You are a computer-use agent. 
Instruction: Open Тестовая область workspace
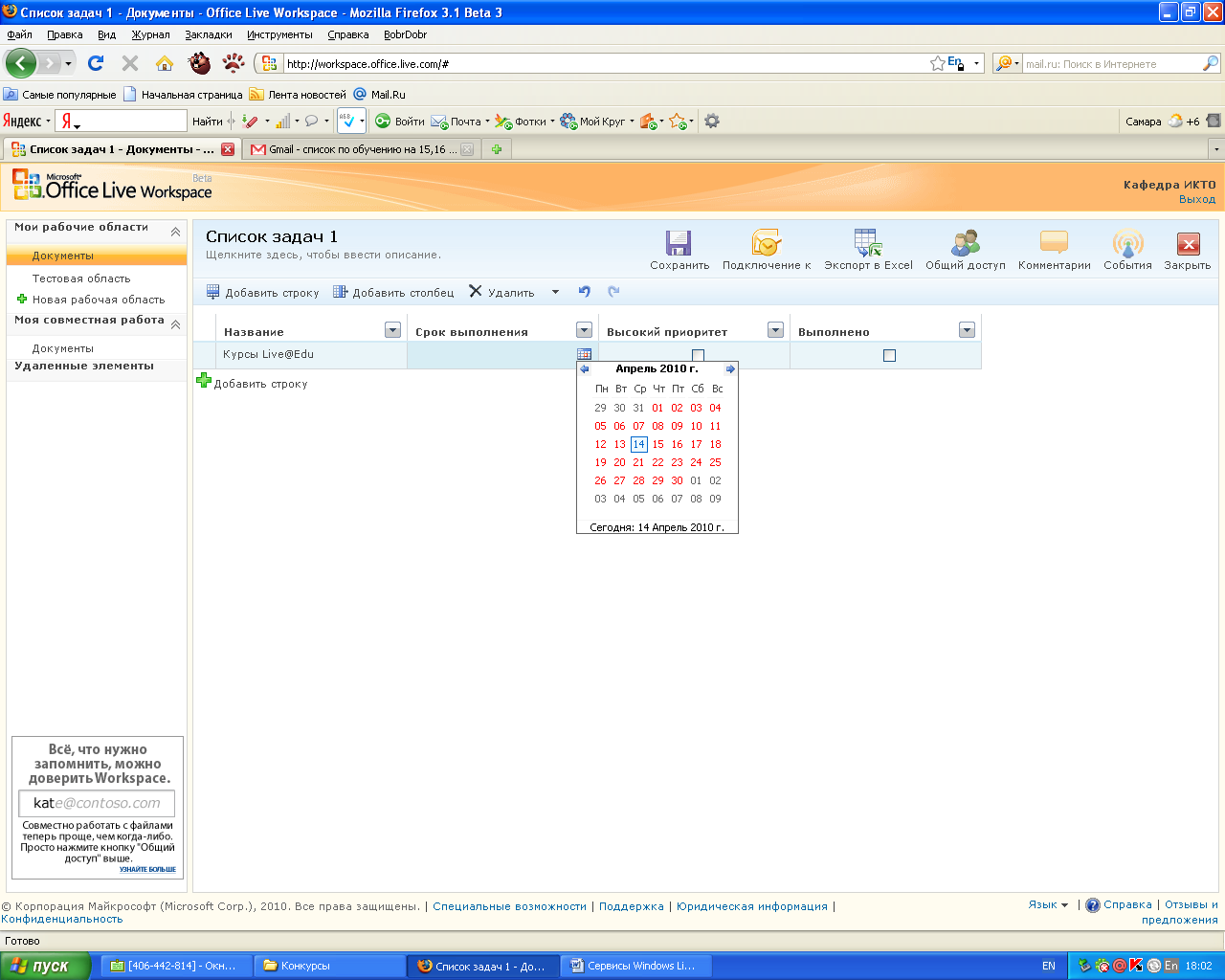[81, 278]
